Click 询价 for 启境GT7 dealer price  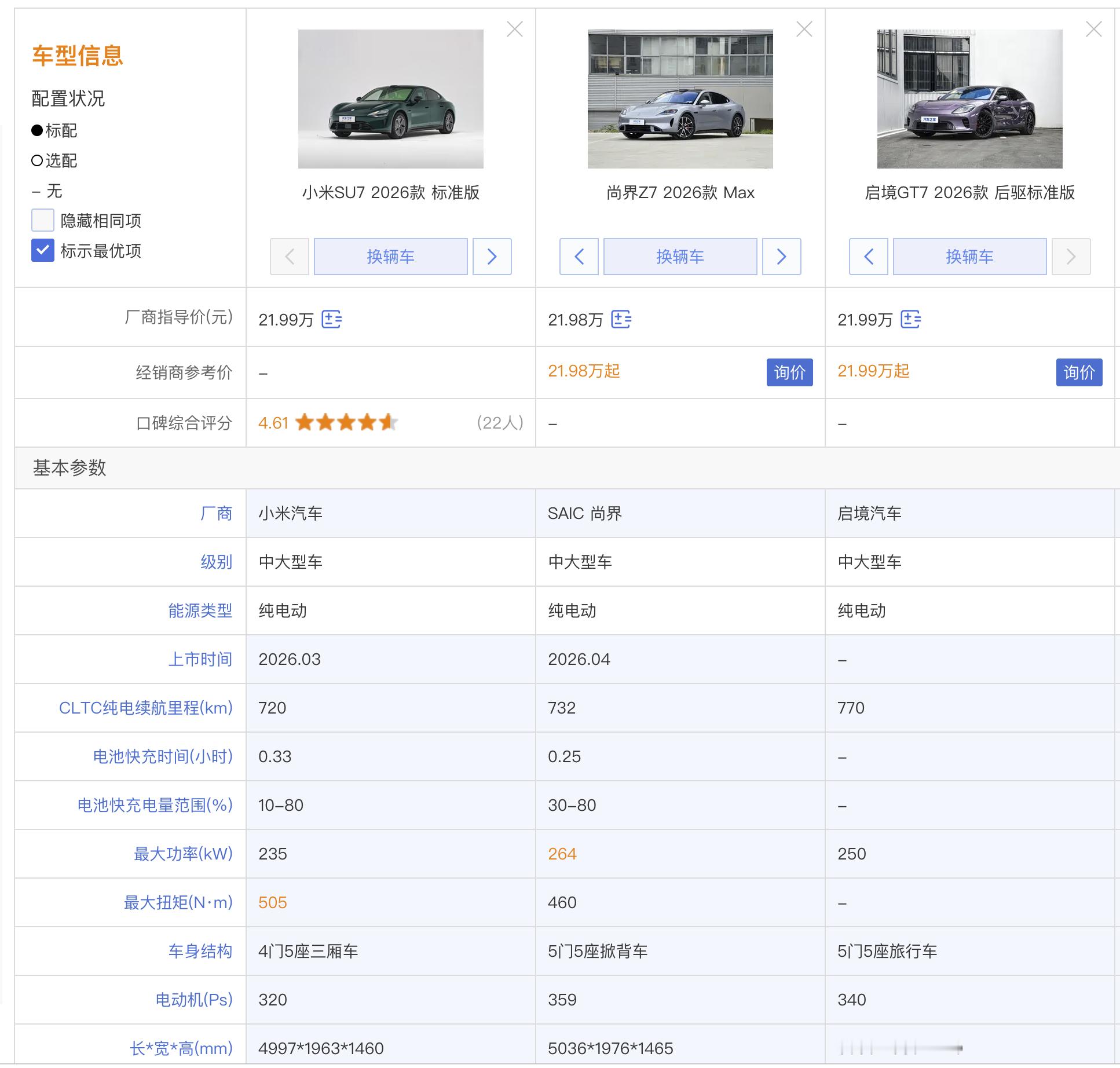click(x=1079, y=372)
